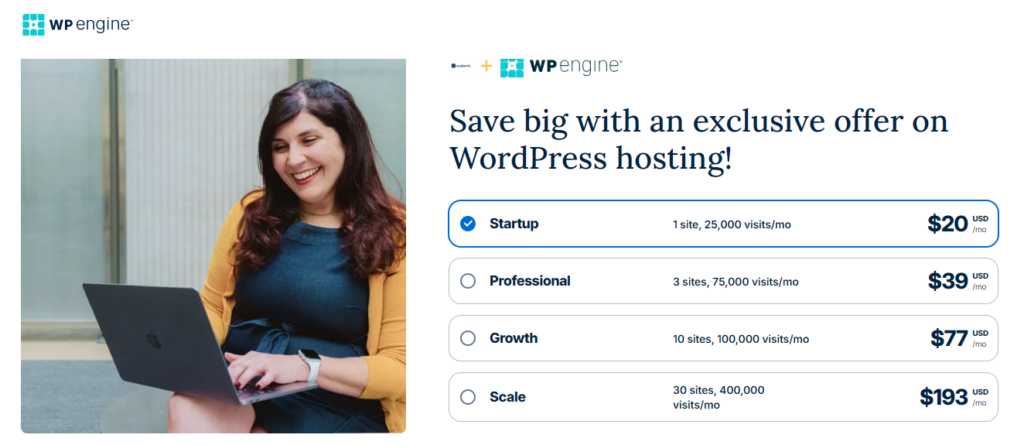1024x445 pixels.
Task: Click the Scale plan name label
Action: tap(507, 397)
